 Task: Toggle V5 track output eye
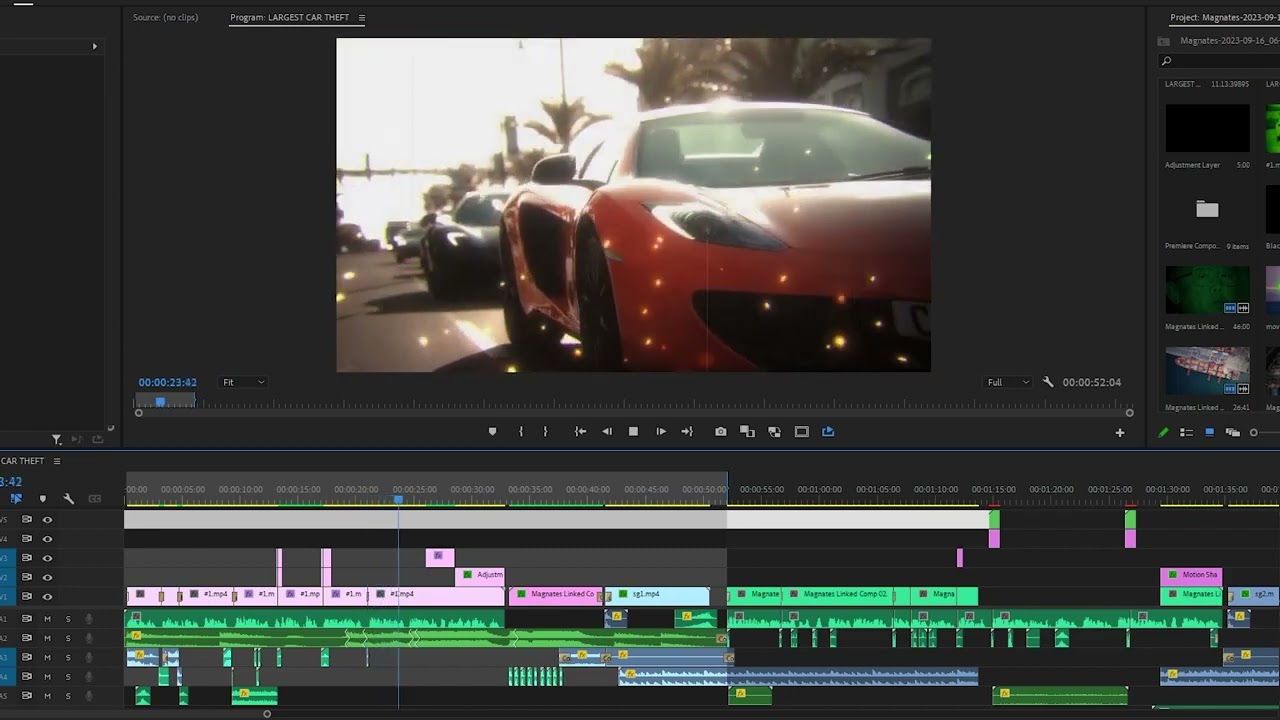(x=47, y=520)
